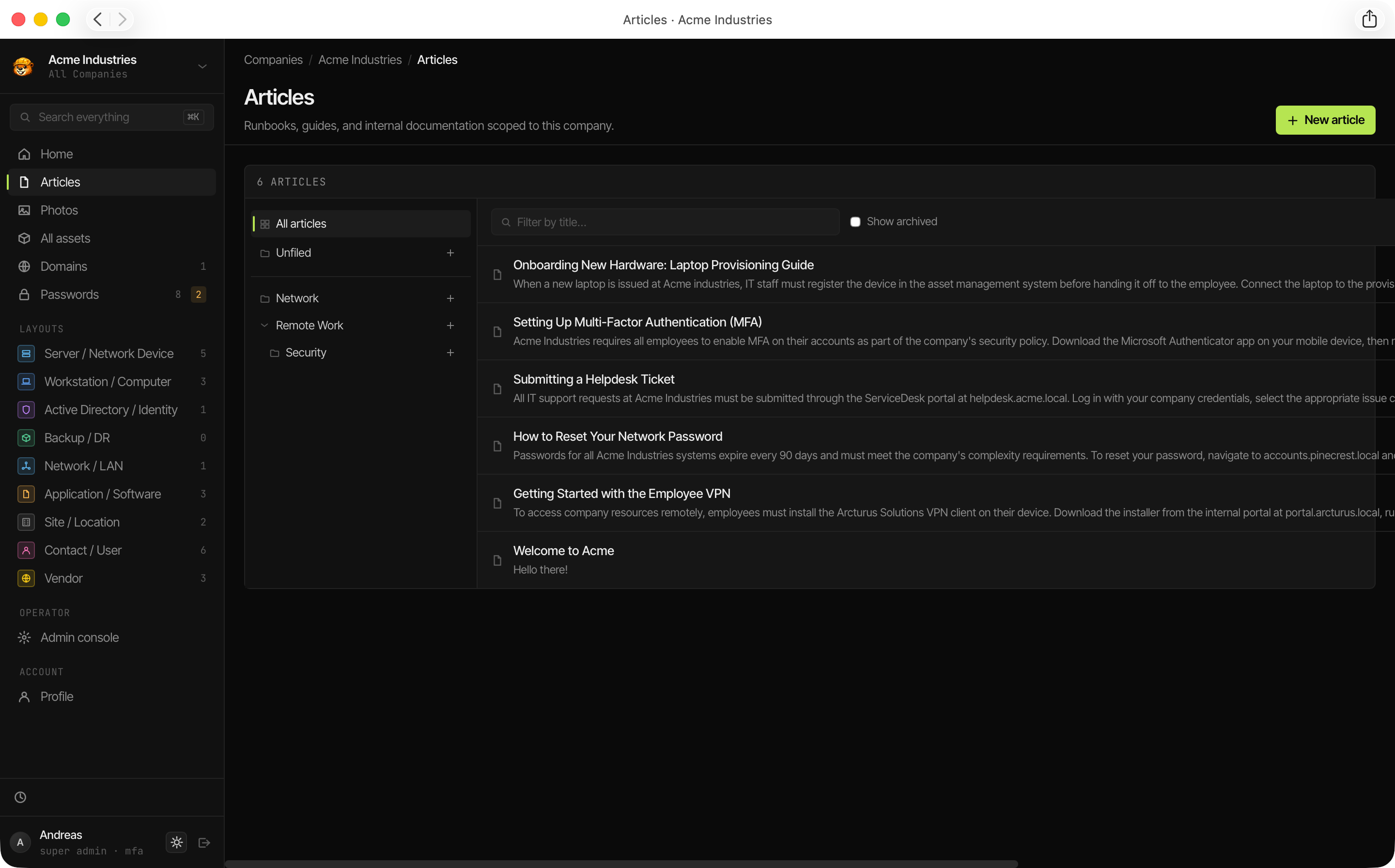1395x868 pixels.
Task: Click the Search everything field
Action: click(x=111, y=117)
